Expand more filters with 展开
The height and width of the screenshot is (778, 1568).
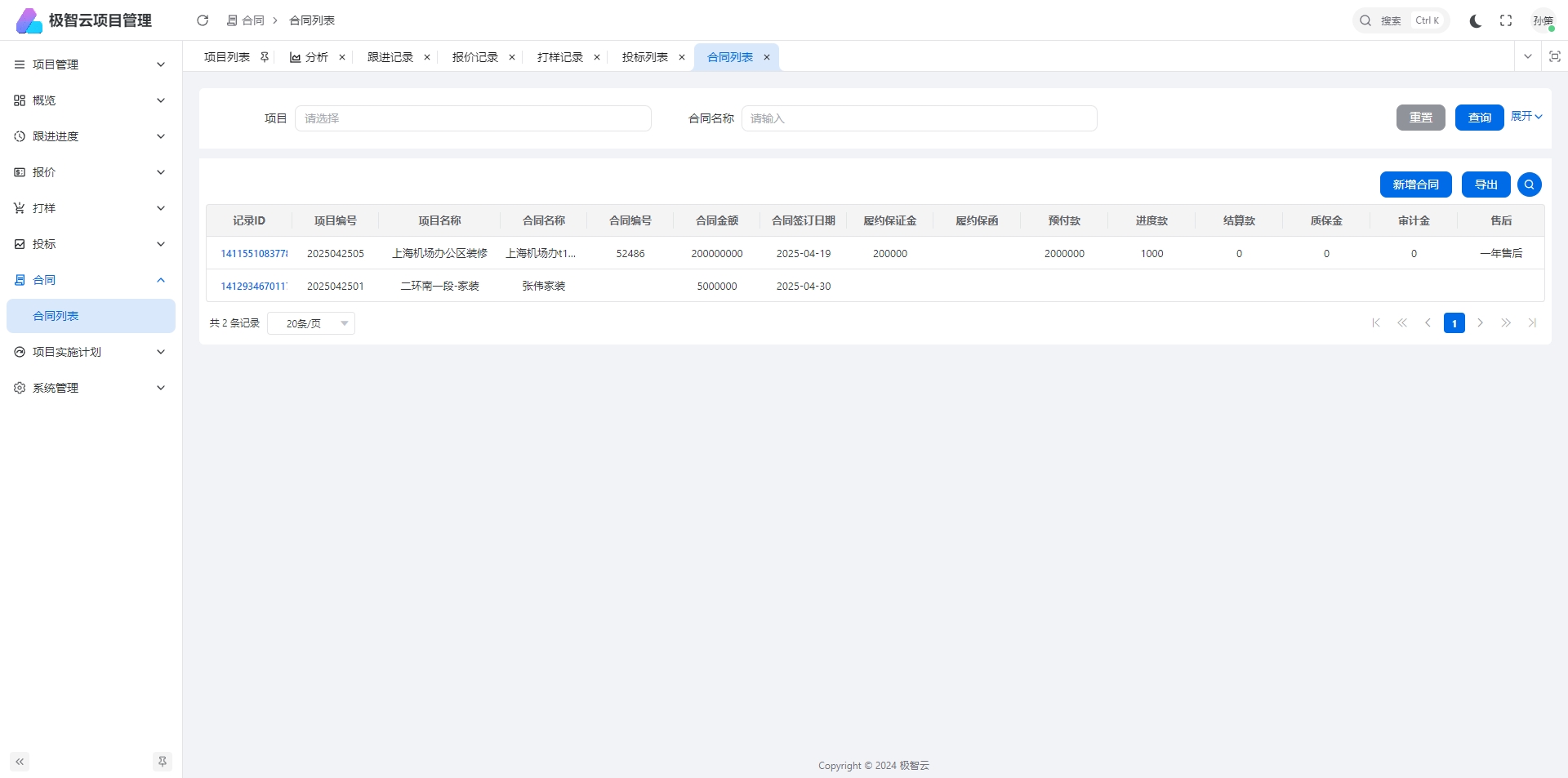1526,117
